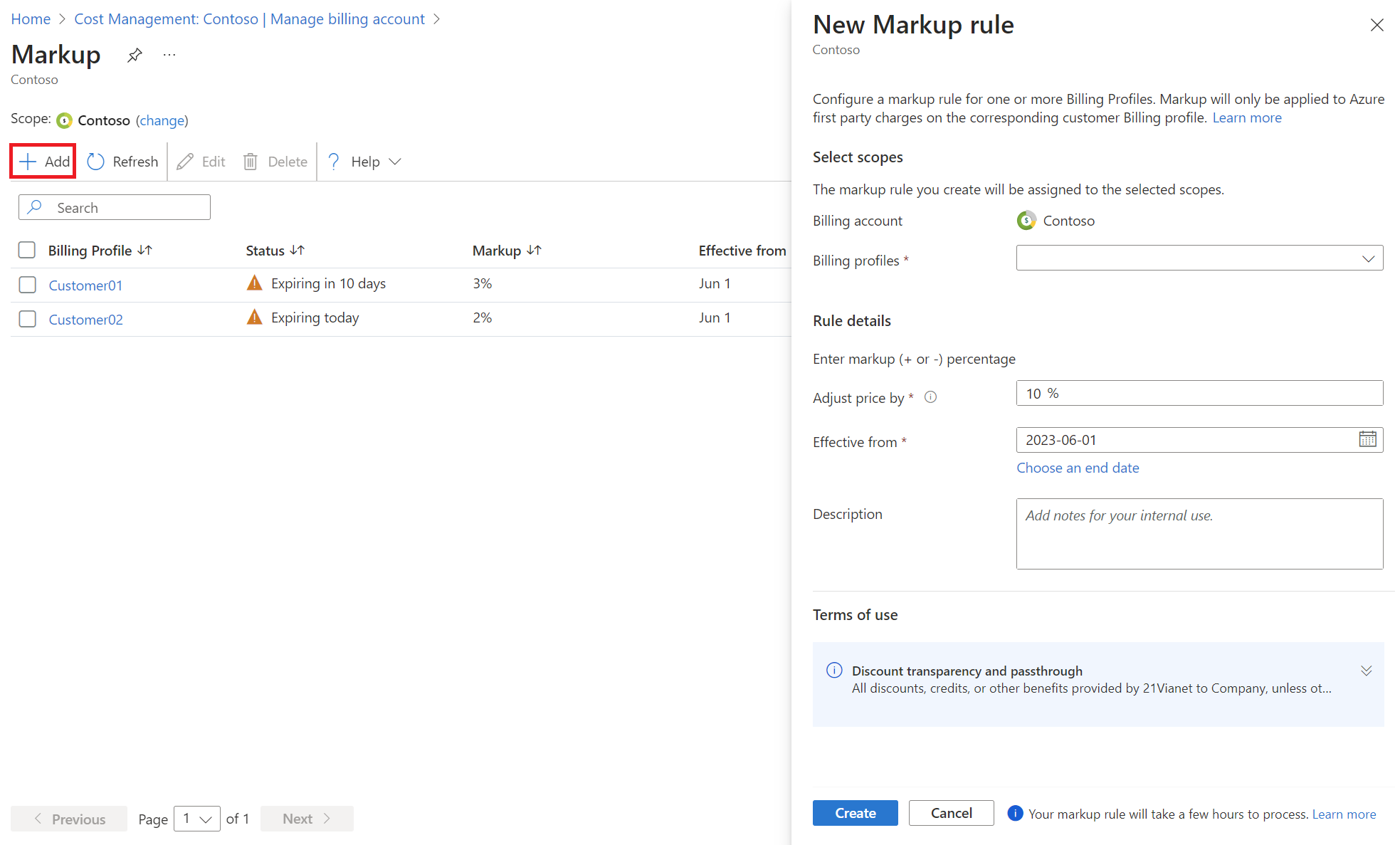Sort by Billing Profile column arrows
This screenshot has height=845, width=1400.
click(x=144, y=251)
